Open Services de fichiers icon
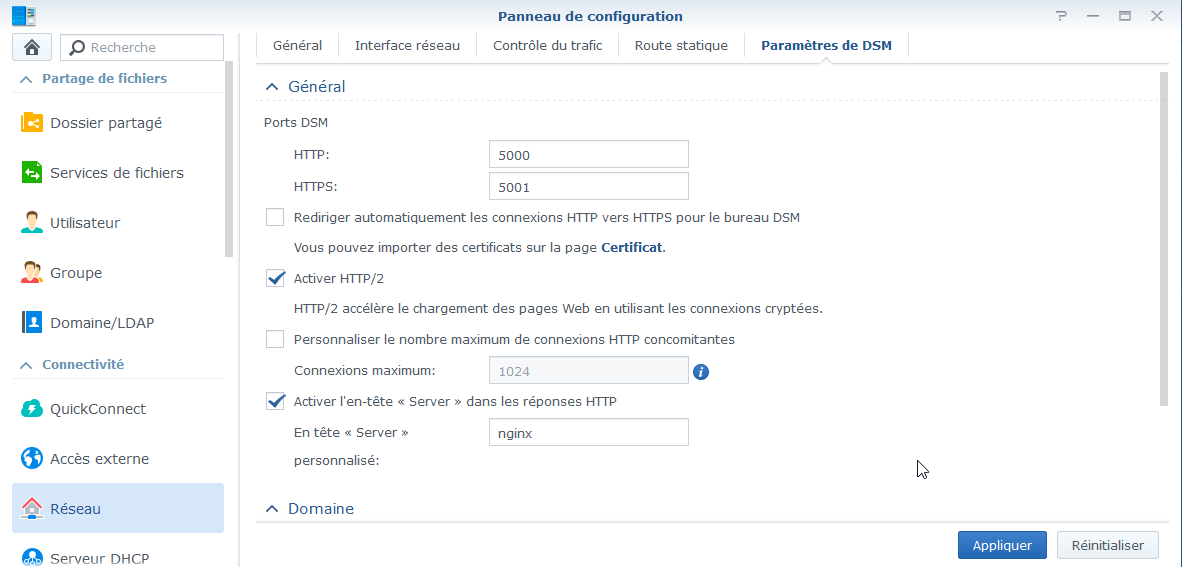Screen dimensions: 1182x567 click(32, 173)
